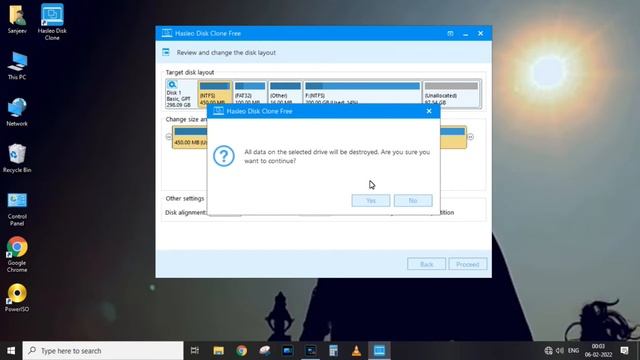Open Chrome from the taskbar
The width and height of the screenshot is (640, 360).
(x=241, y=351)
